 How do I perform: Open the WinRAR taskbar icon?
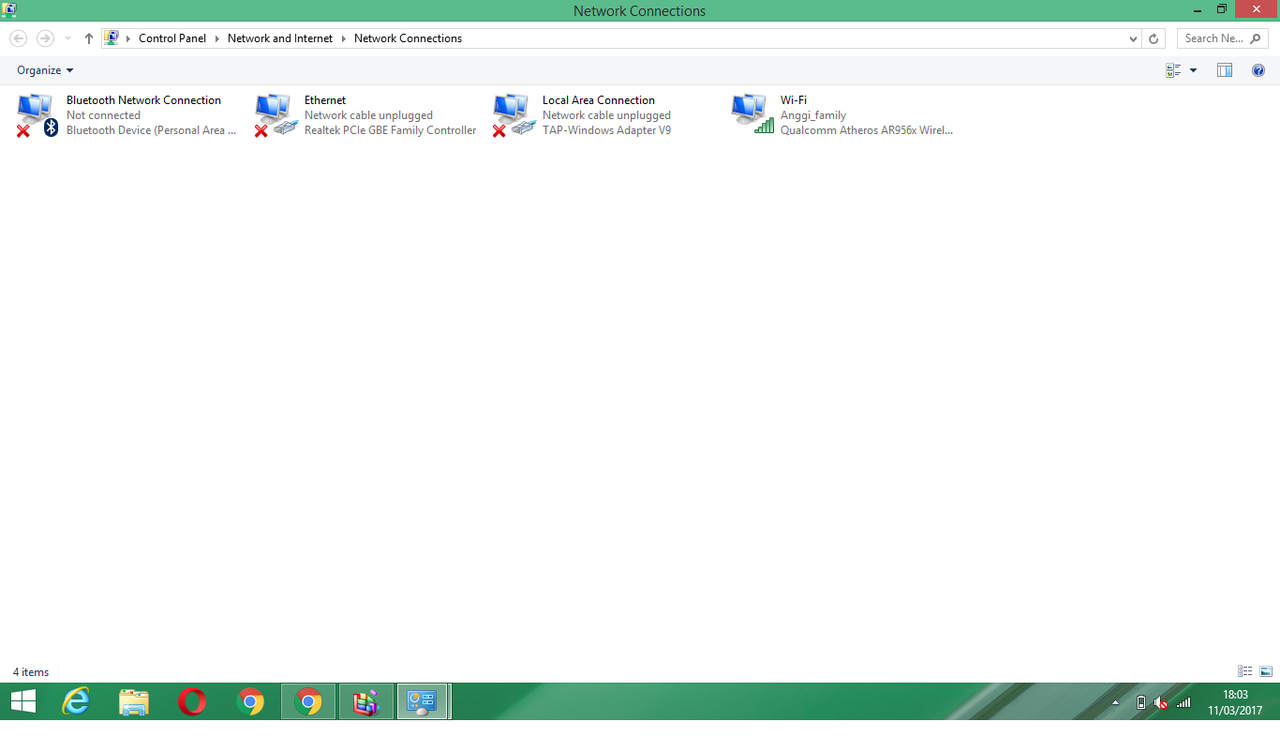[366, 701]
